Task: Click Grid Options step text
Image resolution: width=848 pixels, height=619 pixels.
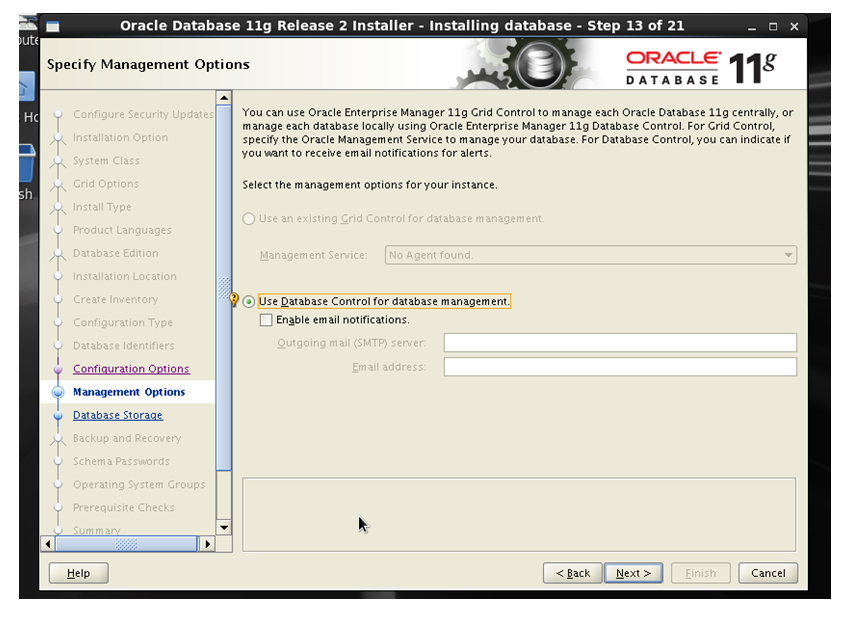Action: [x=106, y=184]
